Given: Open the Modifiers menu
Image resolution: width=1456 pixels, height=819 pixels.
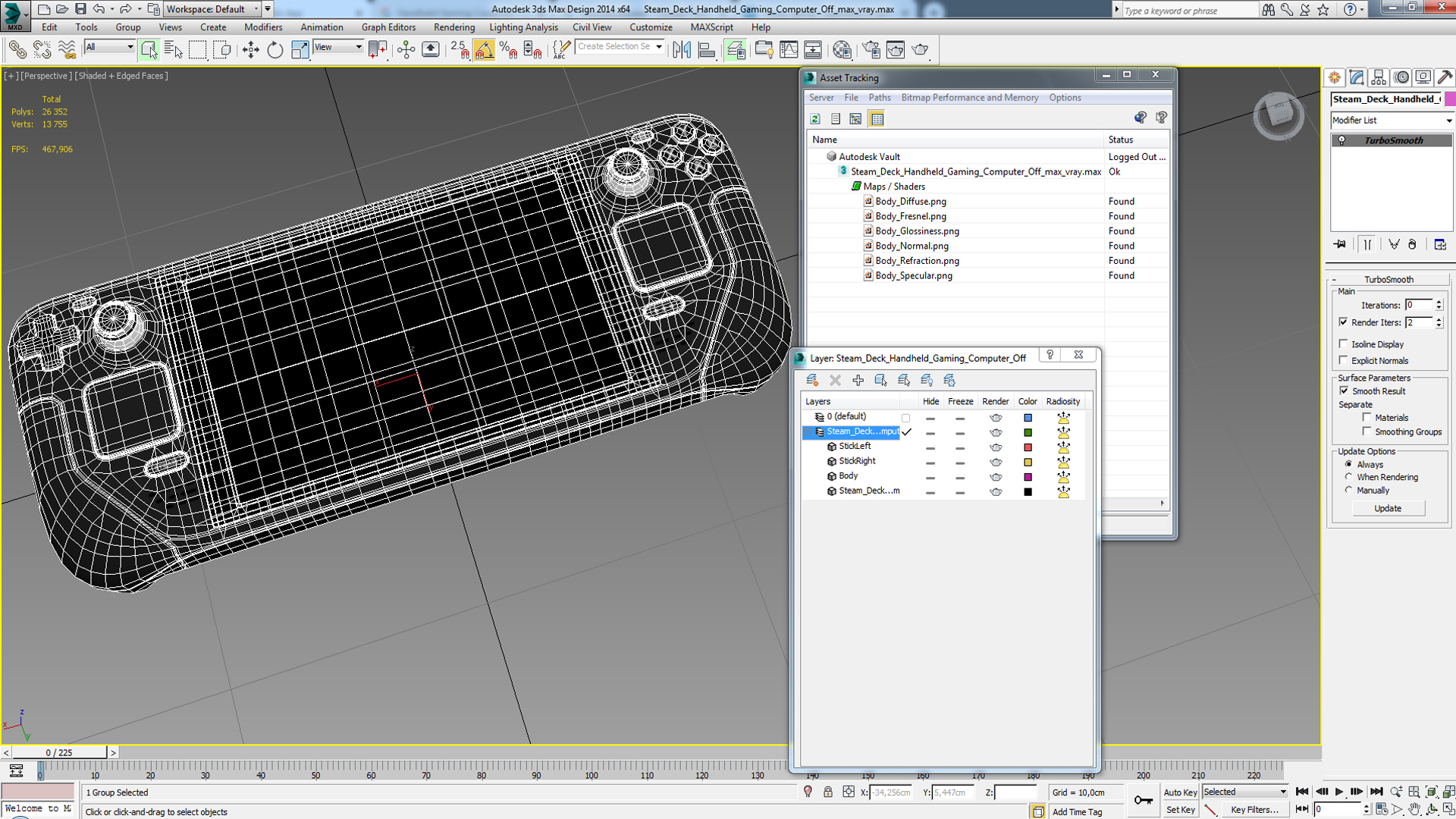Looking at the screenshot, I should [x=263, y=27].
